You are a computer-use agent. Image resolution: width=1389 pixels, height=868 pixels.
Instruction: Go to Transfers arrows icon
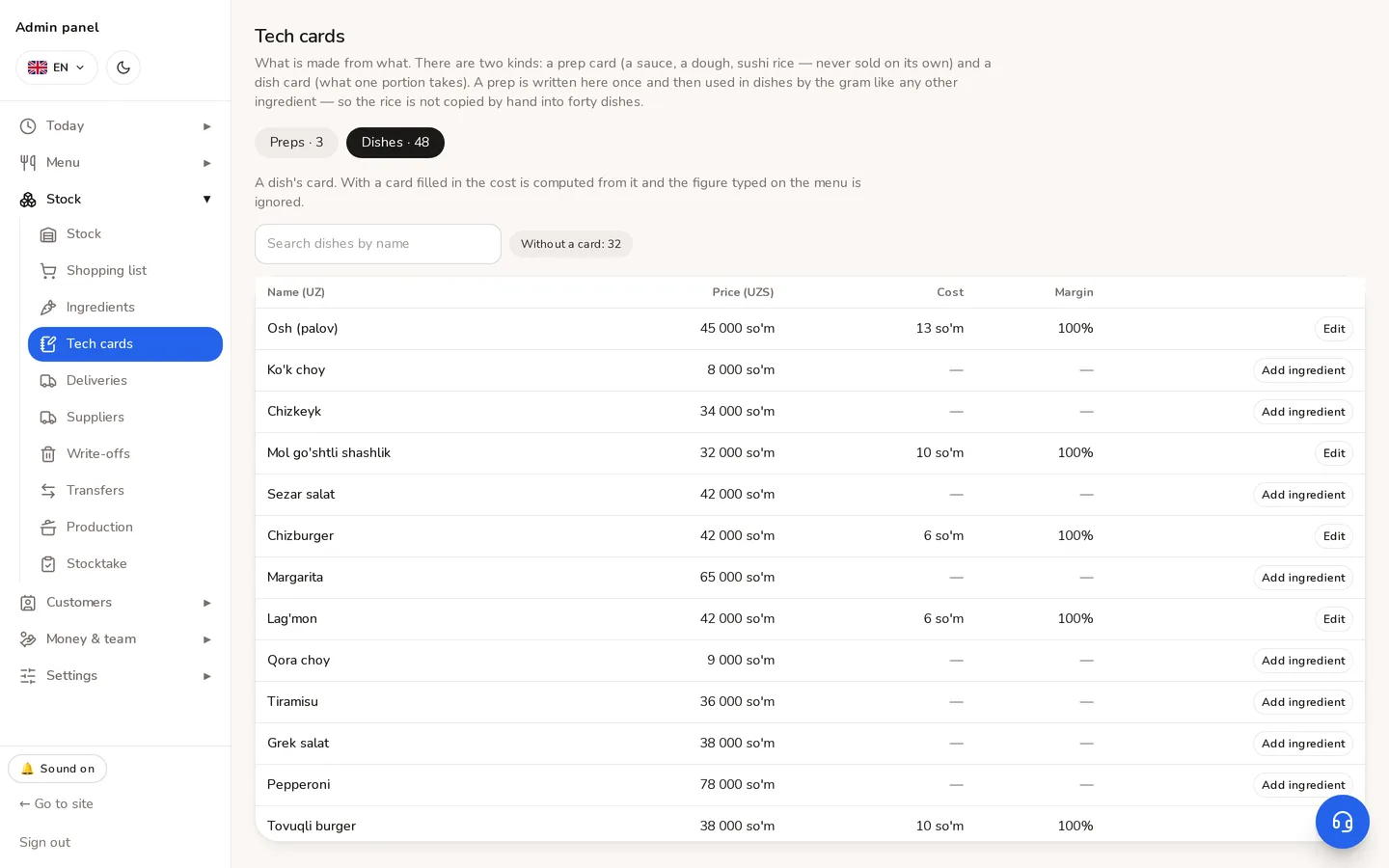48,491
